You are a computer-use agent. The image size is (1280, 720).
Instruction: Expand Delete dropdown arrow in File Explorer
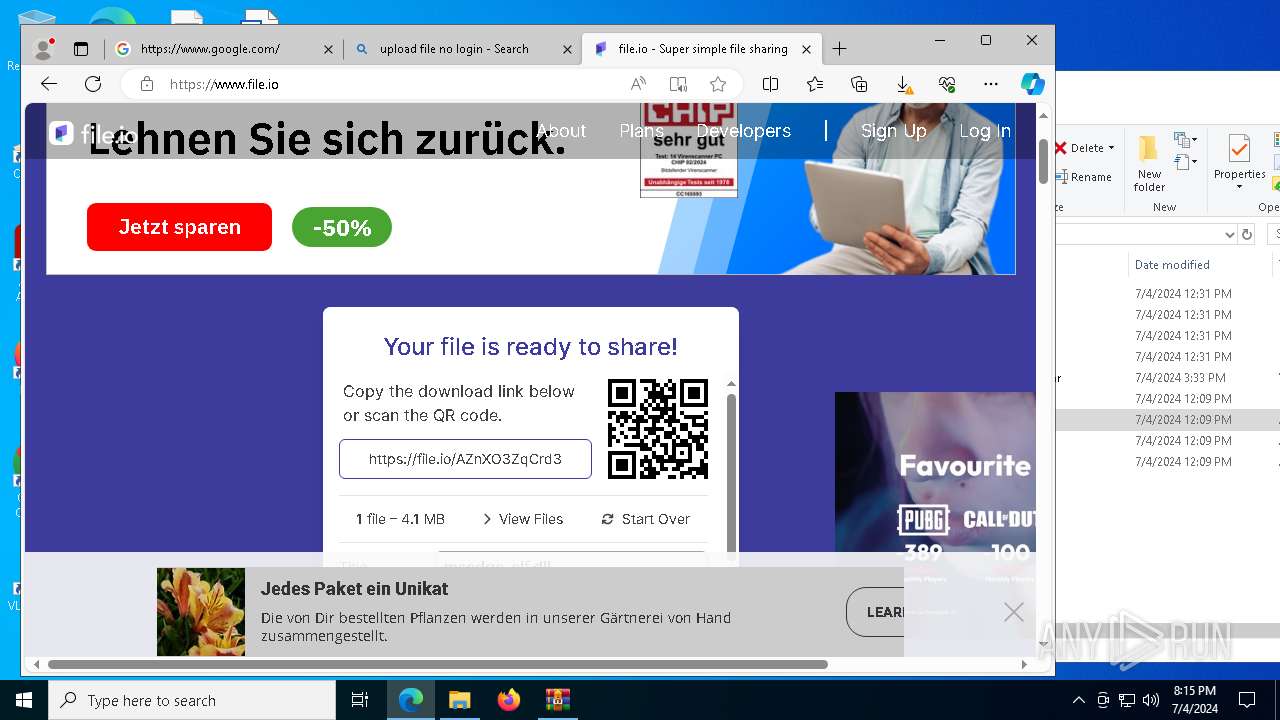pyautogui.click(x=1111, y=148)
